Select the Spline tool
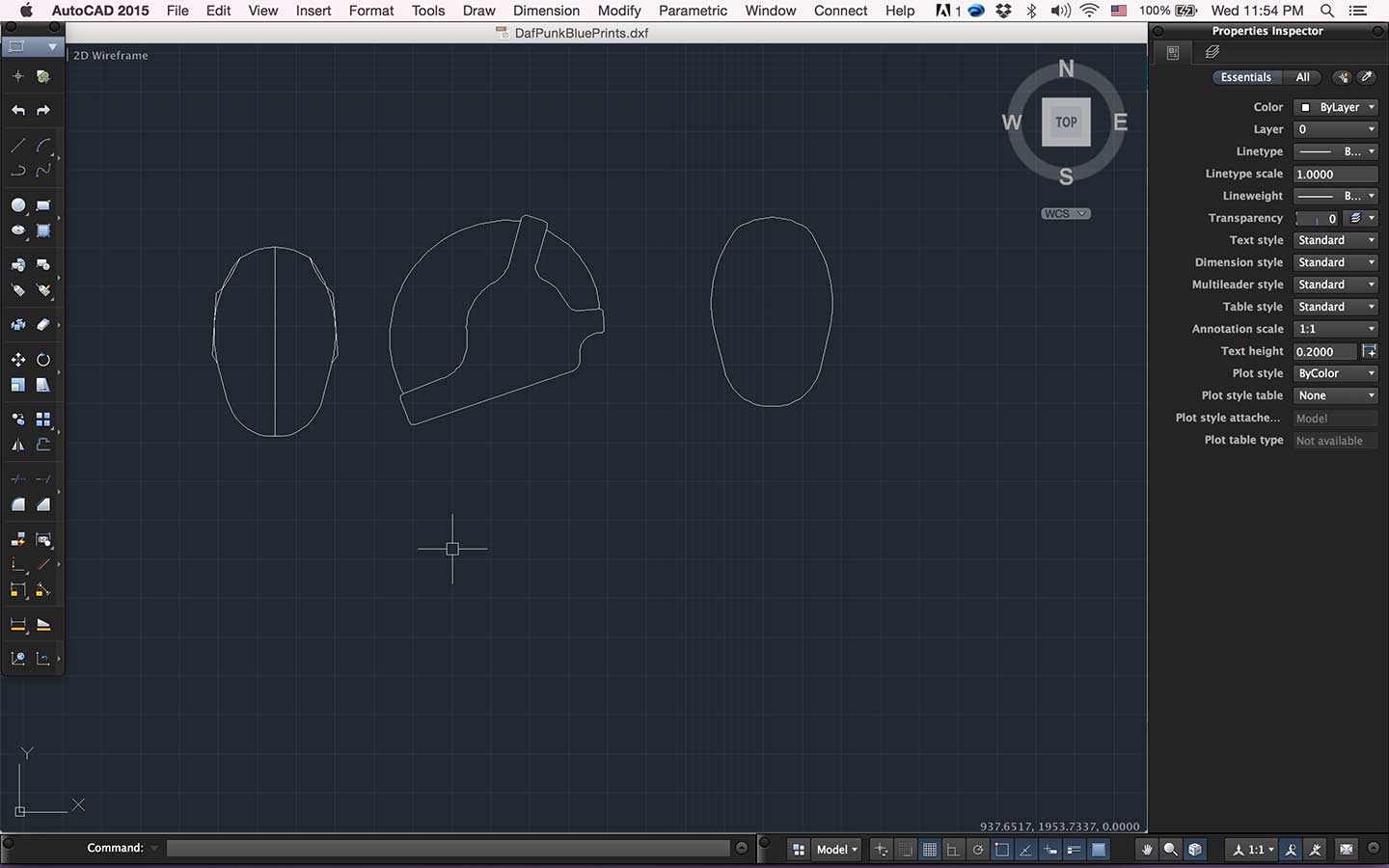The height and width of the screenshot is (868, 1389). click(x=43, y=171)
